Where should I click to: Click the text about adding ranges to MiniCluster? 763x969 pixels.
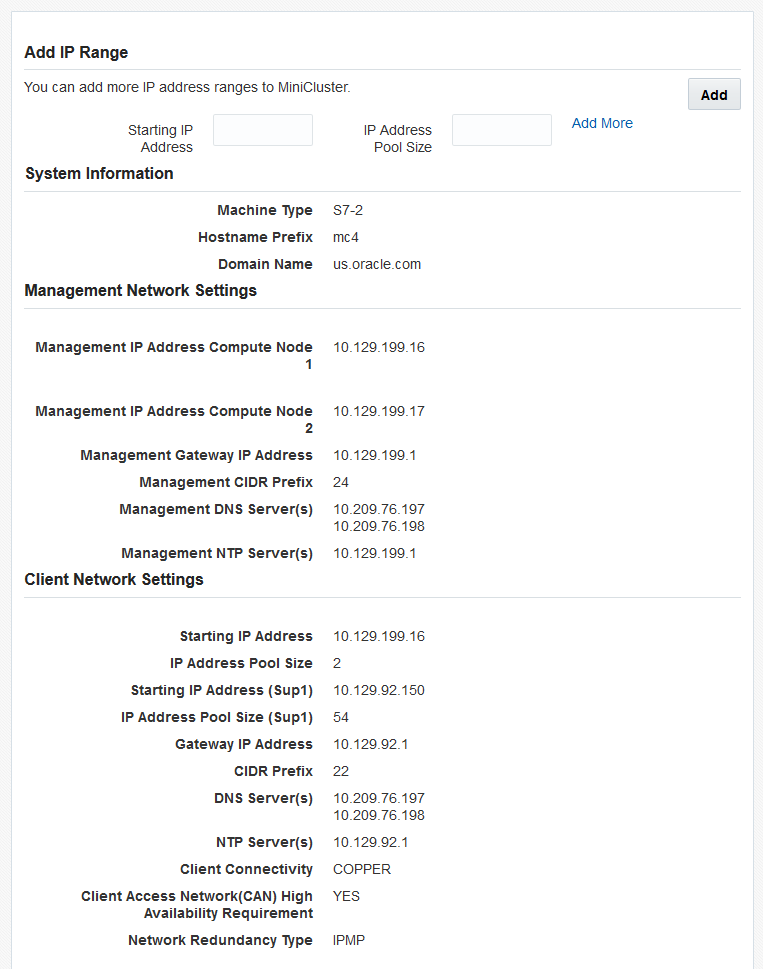coord(187,88)
